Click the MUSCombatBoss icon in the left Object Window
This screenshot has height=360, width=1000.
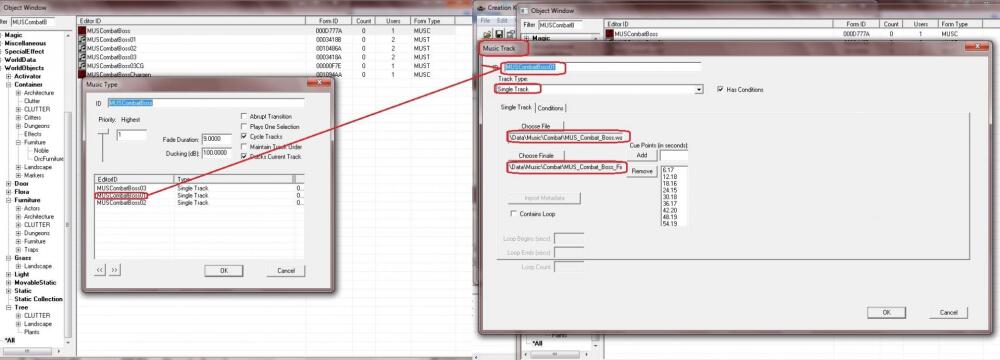coord(82,31)
